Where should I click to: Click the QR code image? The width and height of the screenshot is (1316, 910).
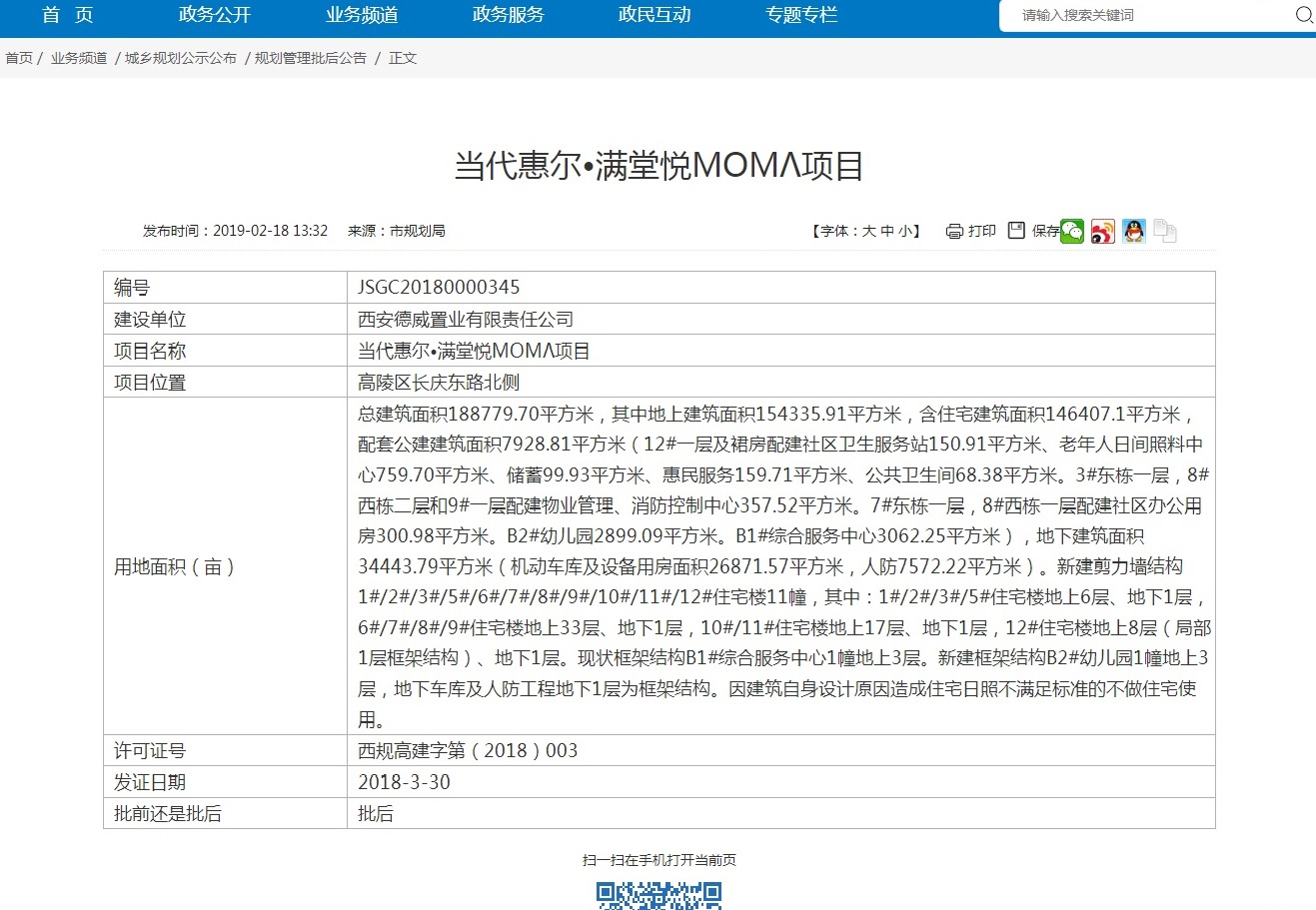pyautogui.click(x=658, y=895)
